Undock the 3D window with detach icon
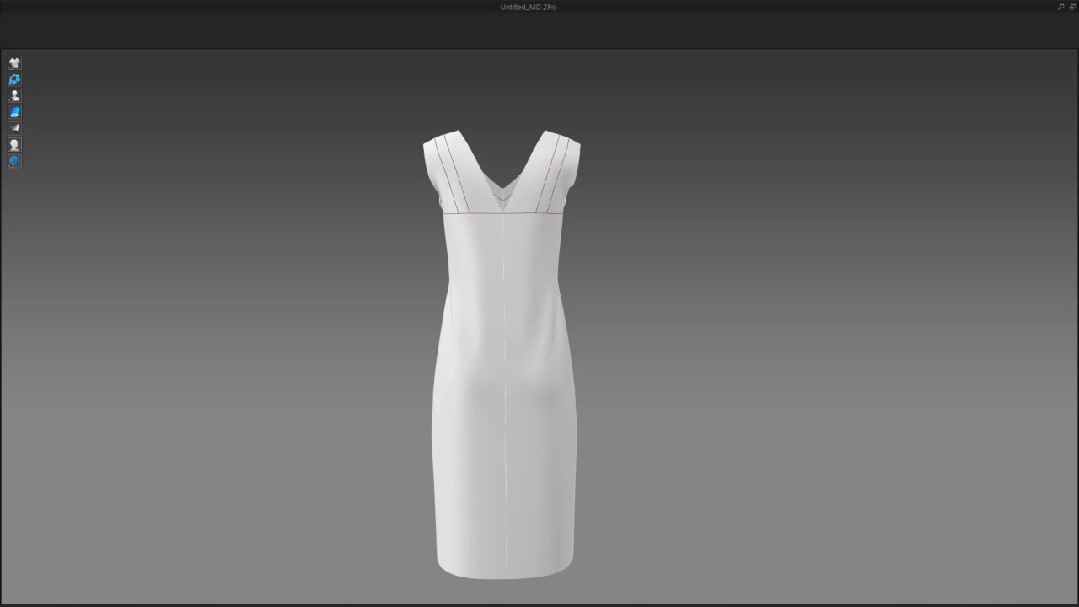1079x607 pixels. (1072, 6)
